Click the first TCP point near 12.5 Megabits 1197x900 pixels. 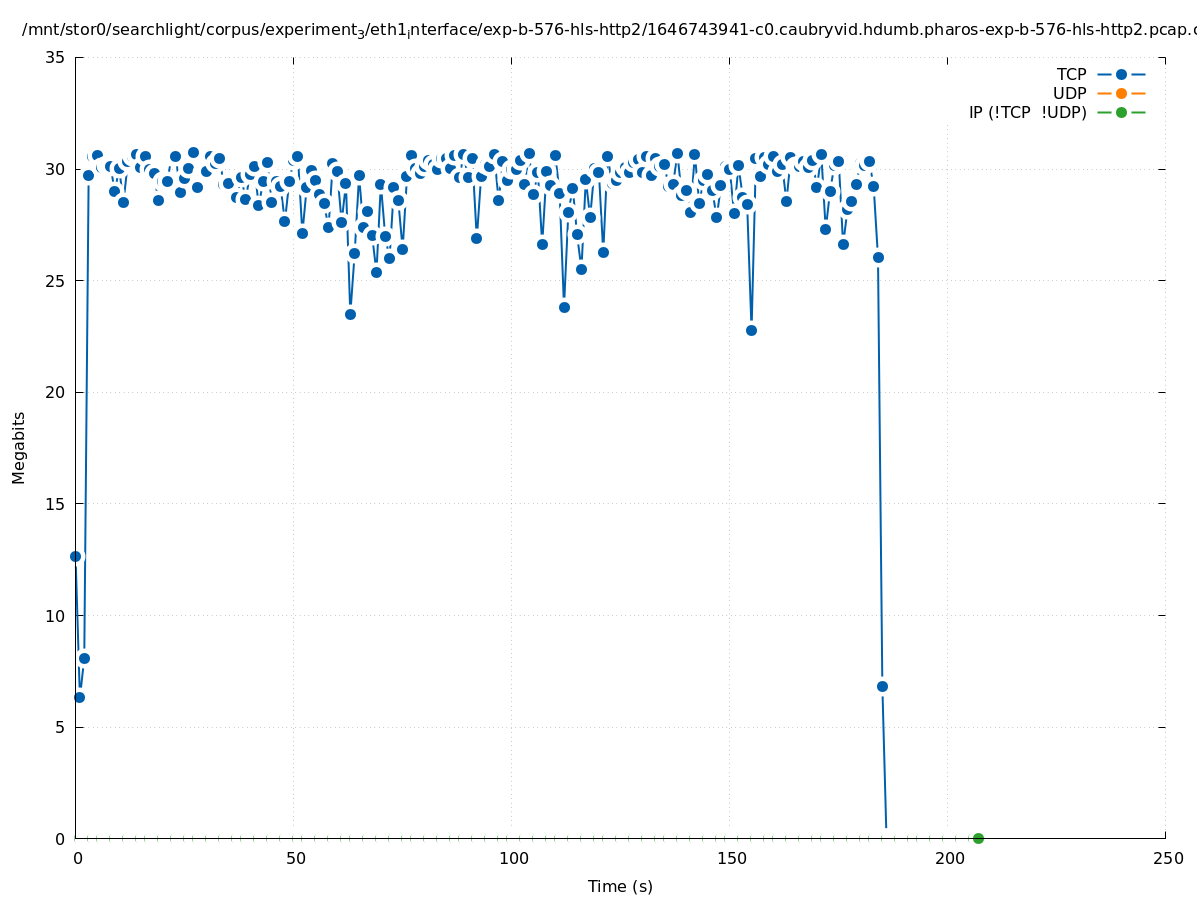point(75,556)
